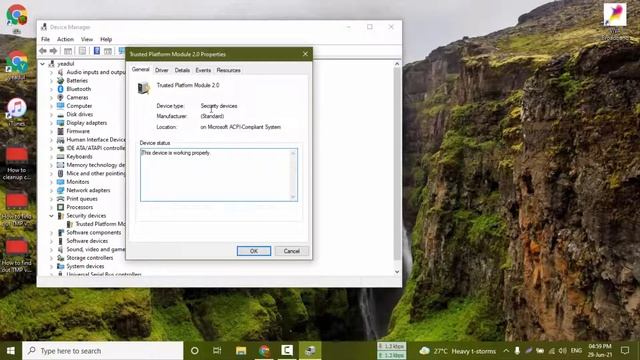Expand the System devices category
Viewport: 640px width, 360px height.
point(51,266)
